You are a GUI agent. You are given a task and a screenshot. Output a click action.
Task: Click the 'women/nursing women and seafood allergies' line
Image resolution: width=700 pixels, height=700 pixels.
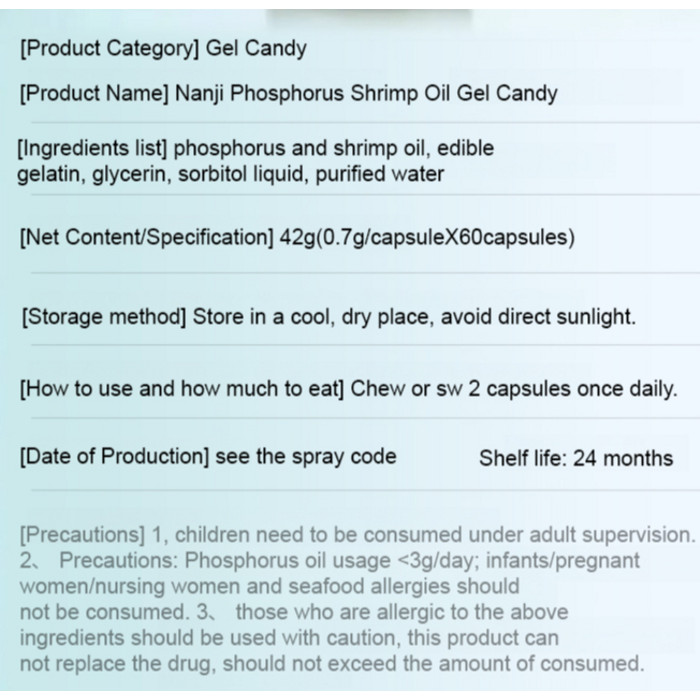coord(269,586)
